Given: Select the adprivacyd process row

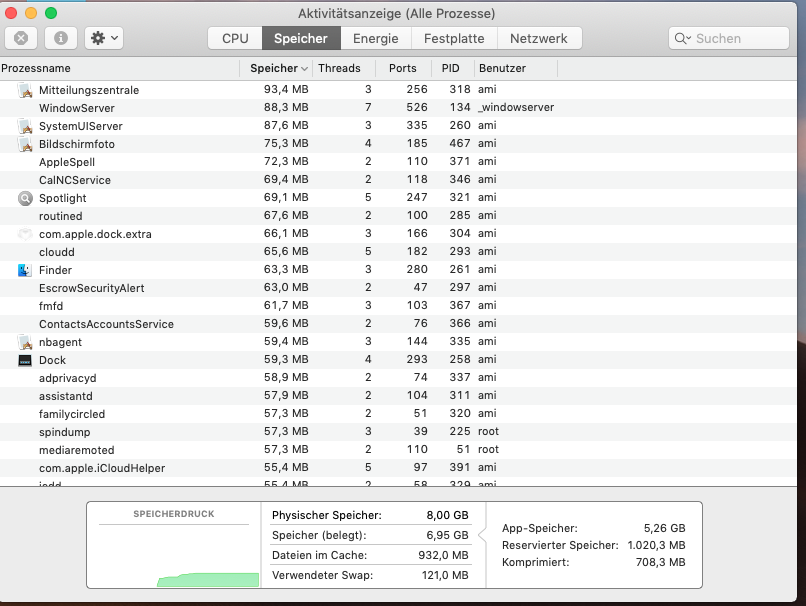Looking at the screenshot, I should click(x=398, y=378).
